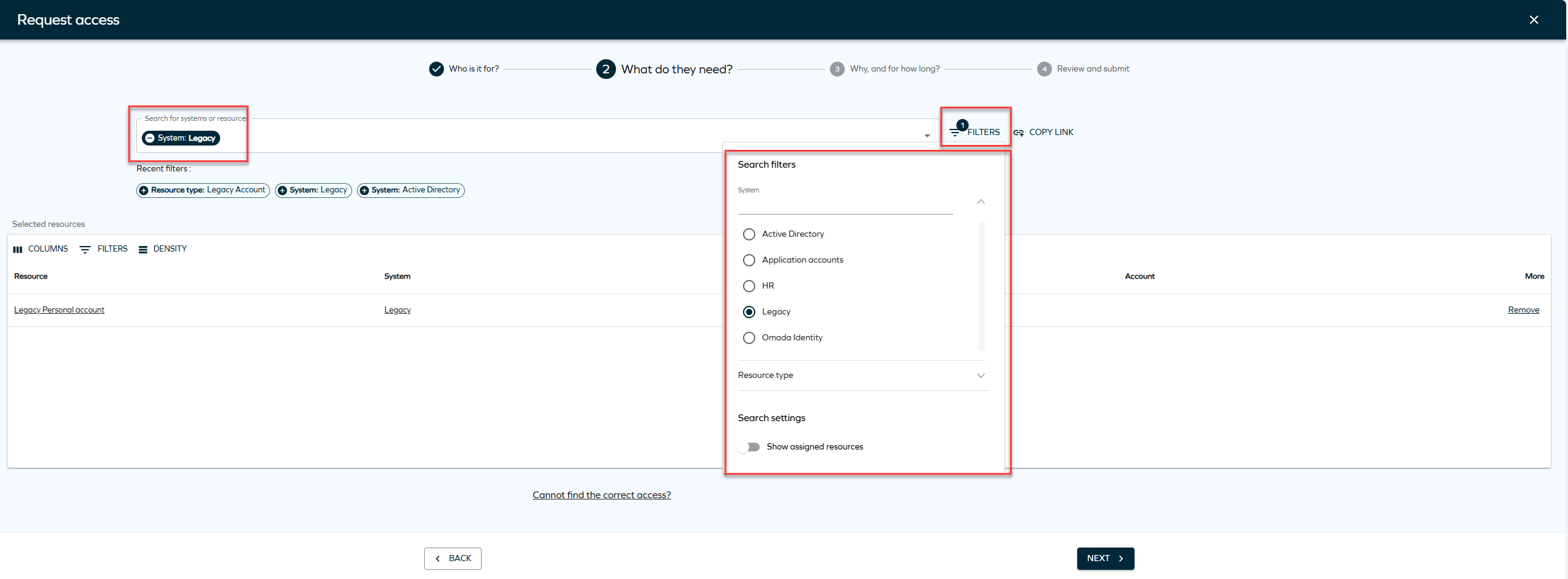
Task: Click the Copy Link chain icon
Action: point(1019,133)
